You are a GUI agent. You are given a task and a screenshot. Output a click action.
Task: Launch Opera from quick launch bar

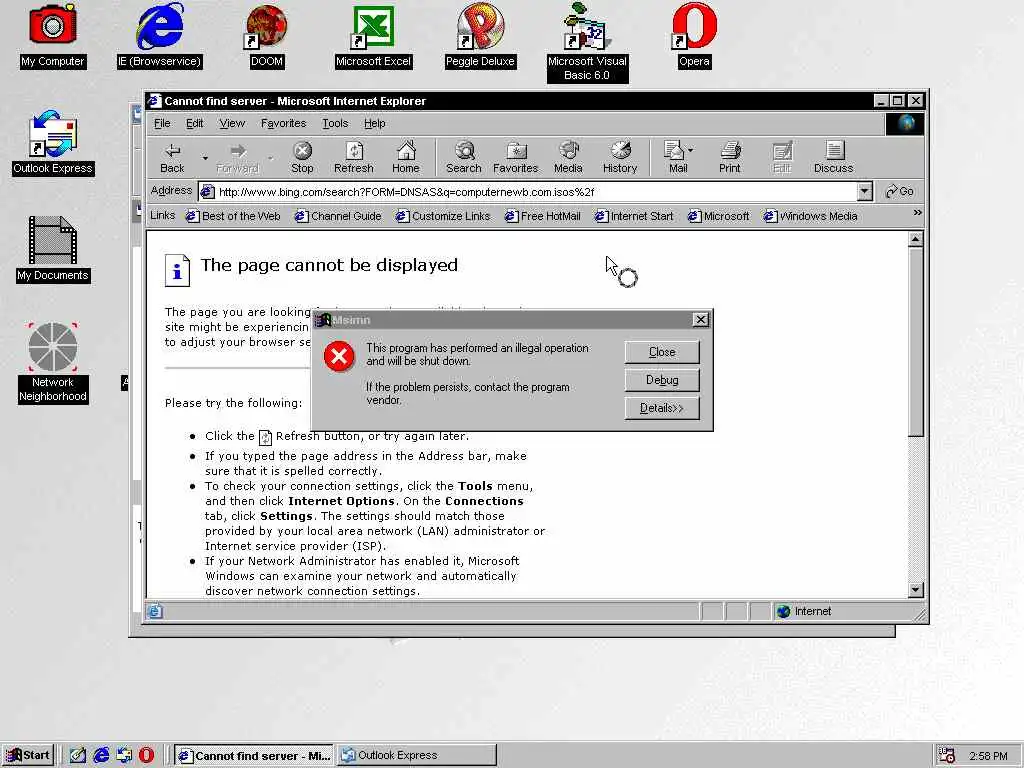coord(146,755)
